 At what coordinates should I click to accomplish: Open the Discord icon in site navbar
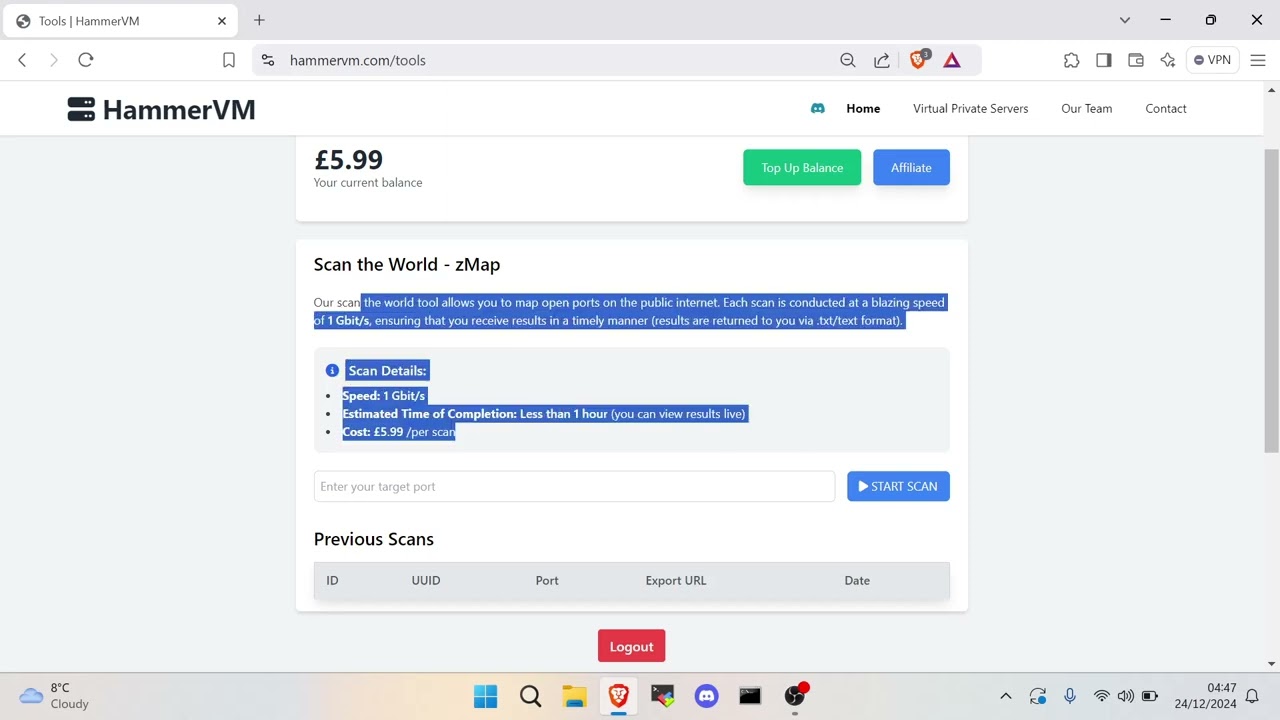(818, 108)
